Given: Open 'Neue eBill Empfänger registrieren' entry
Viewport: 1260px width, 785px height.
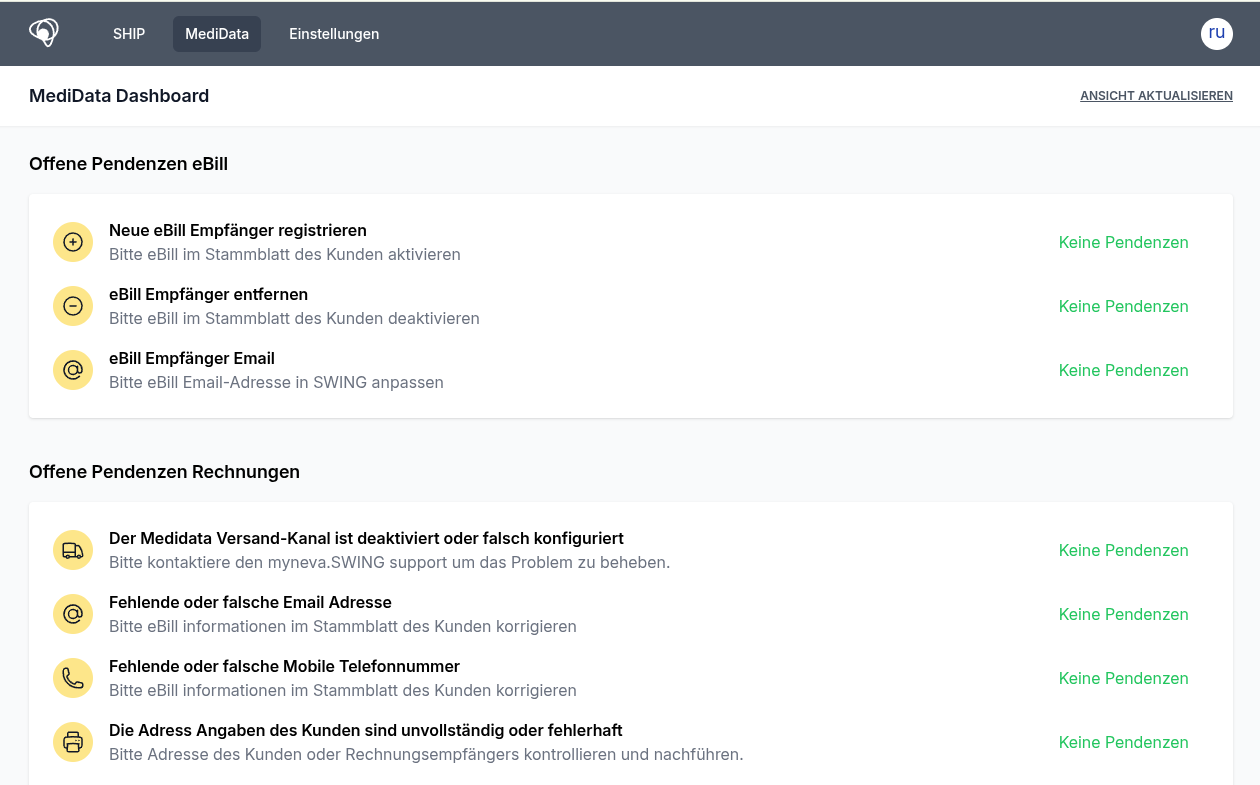Looking at the screenshot, I should pos(238,230).
